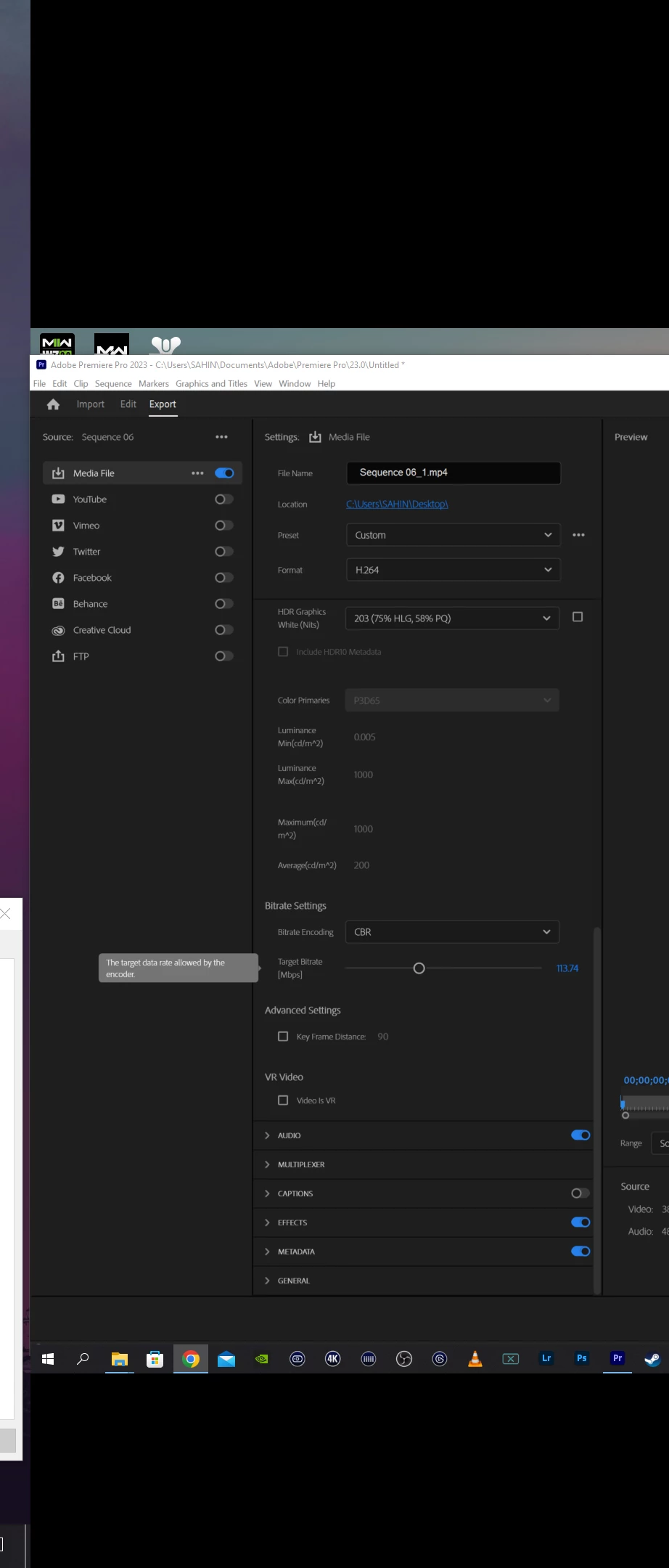This screenshot has height=1568, width=669.
Task: Click the Vimeo icon in destinations list
Action: click(58, 526)
